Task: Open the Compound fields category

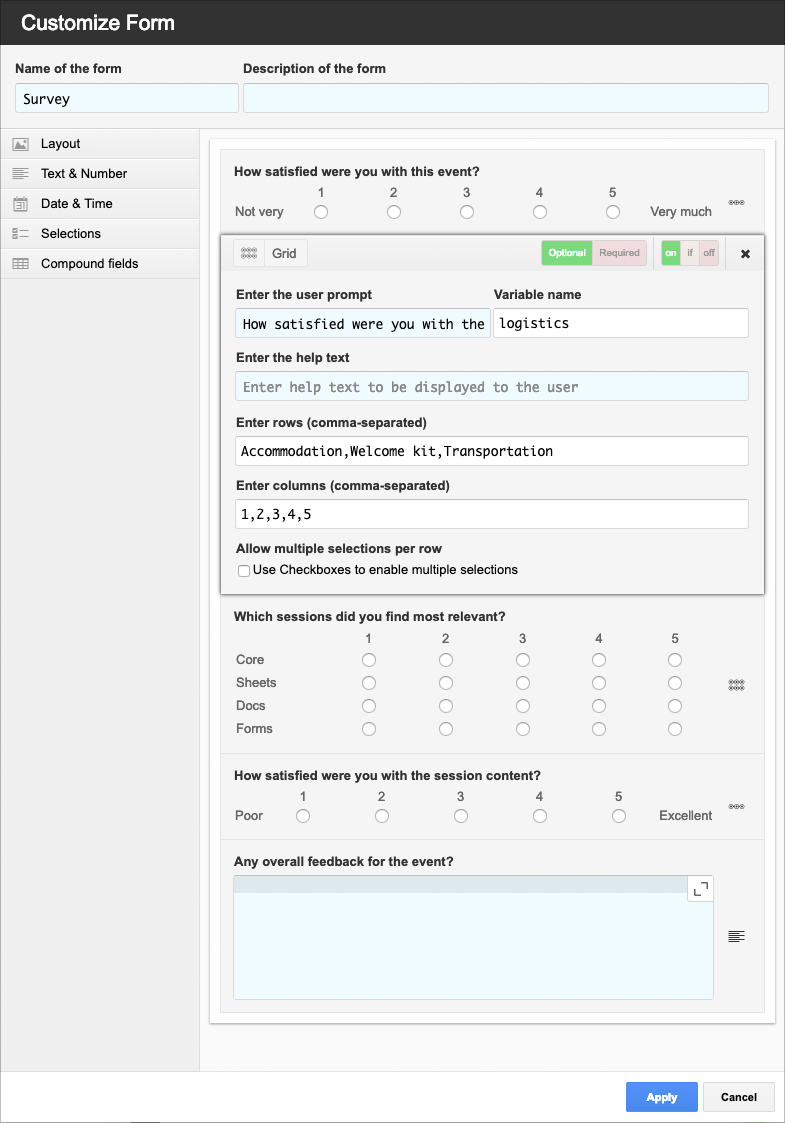Action: click(100, 264)
